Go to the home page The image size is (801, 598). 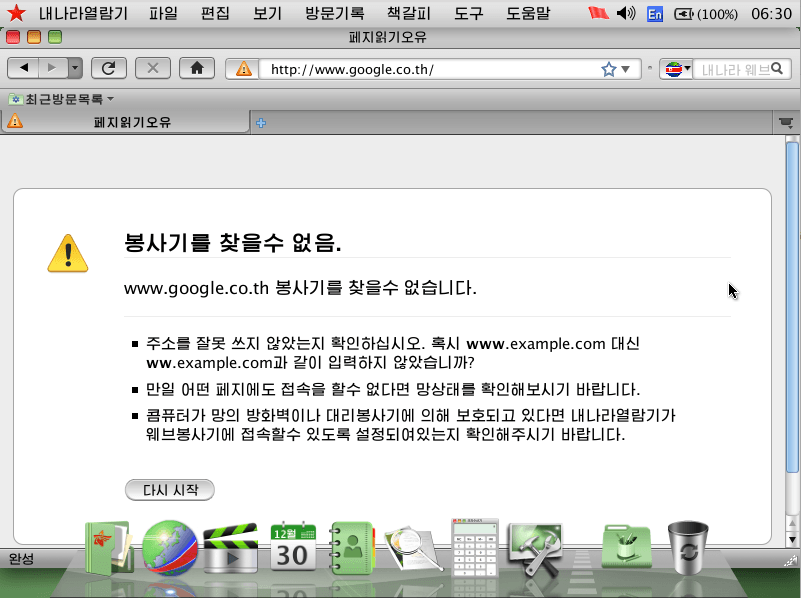pyautogui.click(x=197, y=68)
